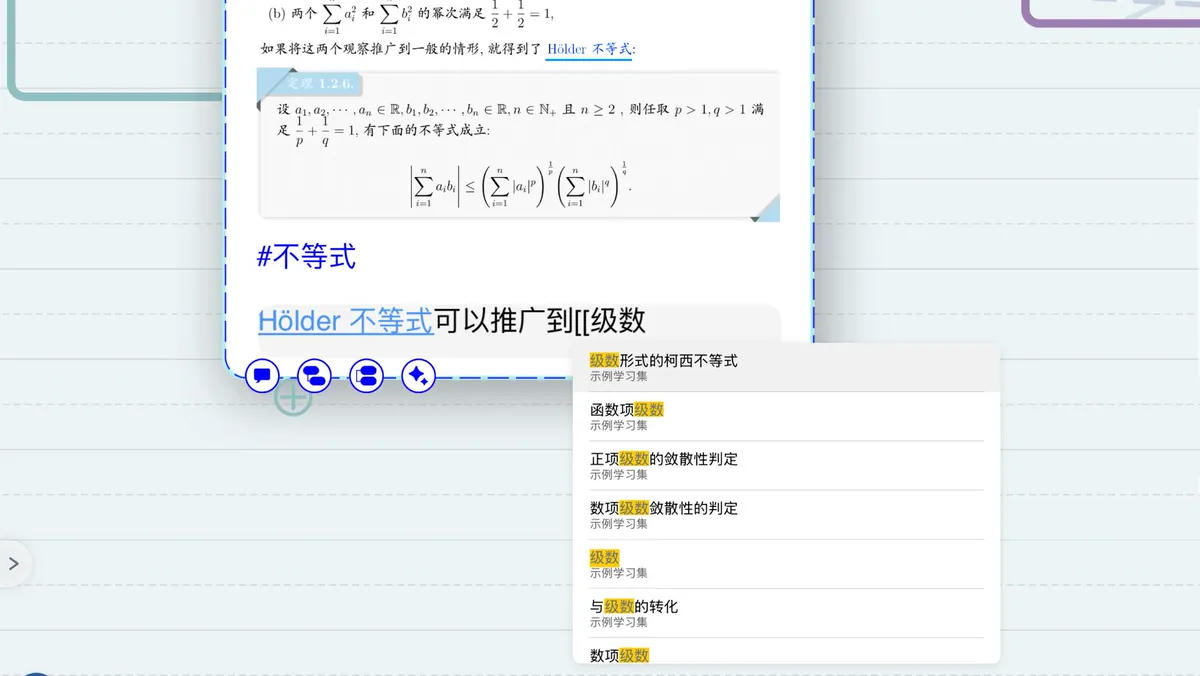
Task: Expand the left sidebar chevron
Action: tap(14, 564)
